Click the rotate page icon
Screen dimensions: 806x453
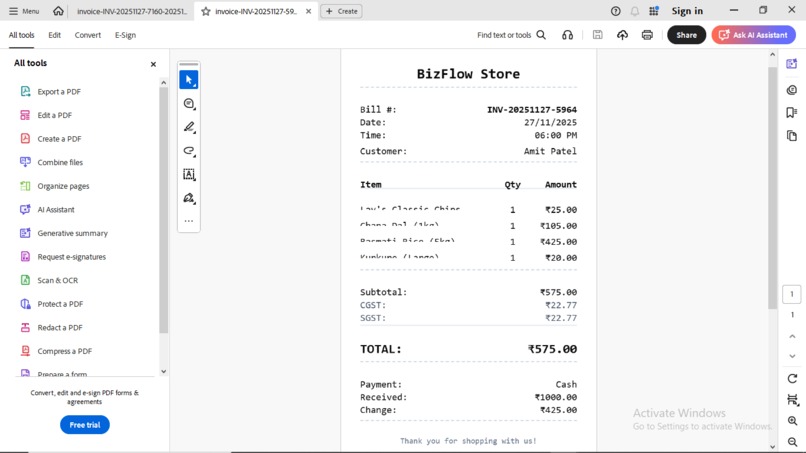(x=792, y=378)
